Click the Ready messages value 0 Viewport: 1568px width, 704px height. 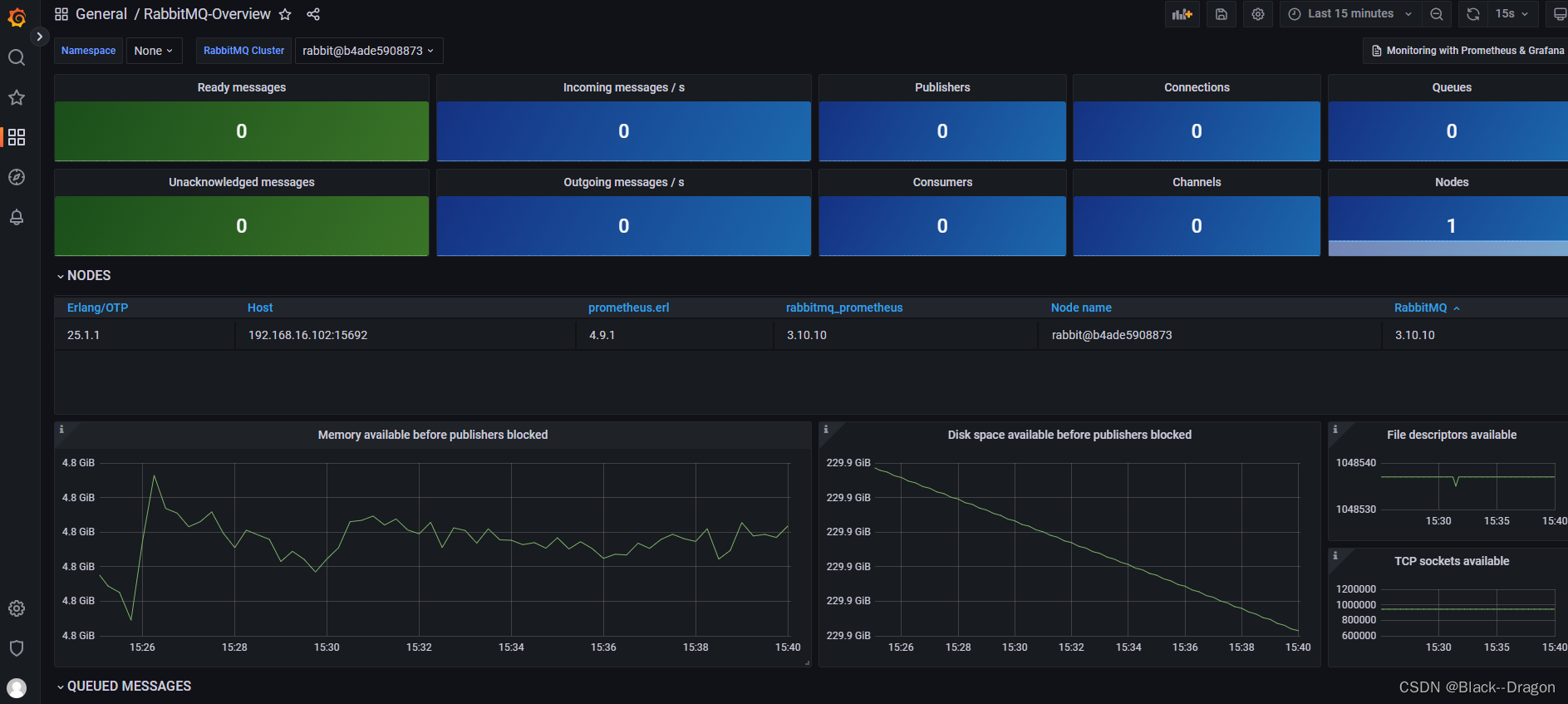click(242, 131)
